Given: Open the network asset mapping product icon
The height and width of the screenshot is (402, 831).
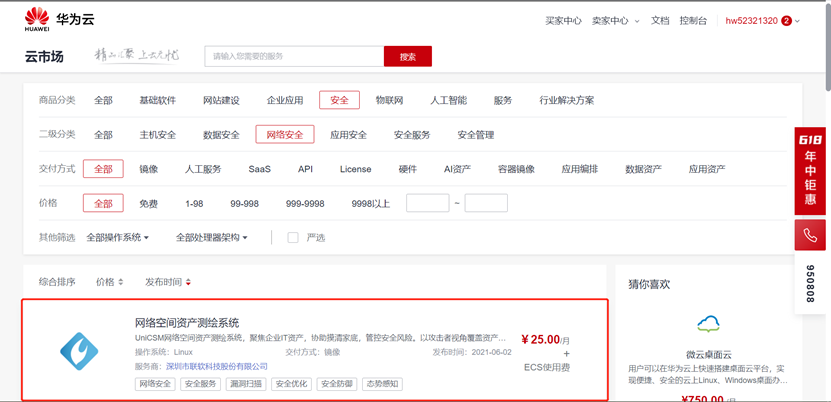Looking at the screenshot, I should pos(79,350).
